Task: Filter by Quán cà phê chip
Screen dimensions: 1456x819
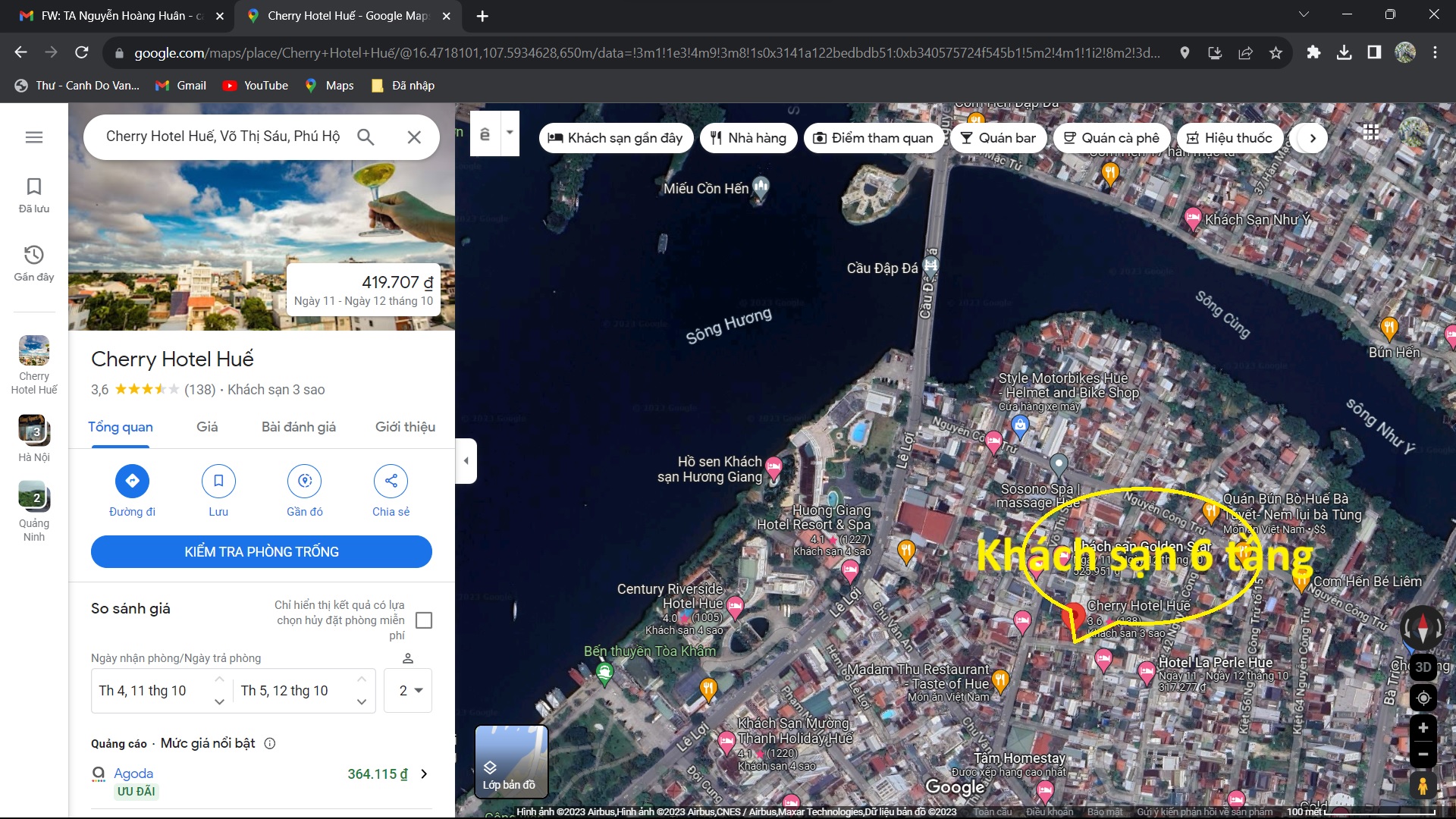Action: 1112,138
